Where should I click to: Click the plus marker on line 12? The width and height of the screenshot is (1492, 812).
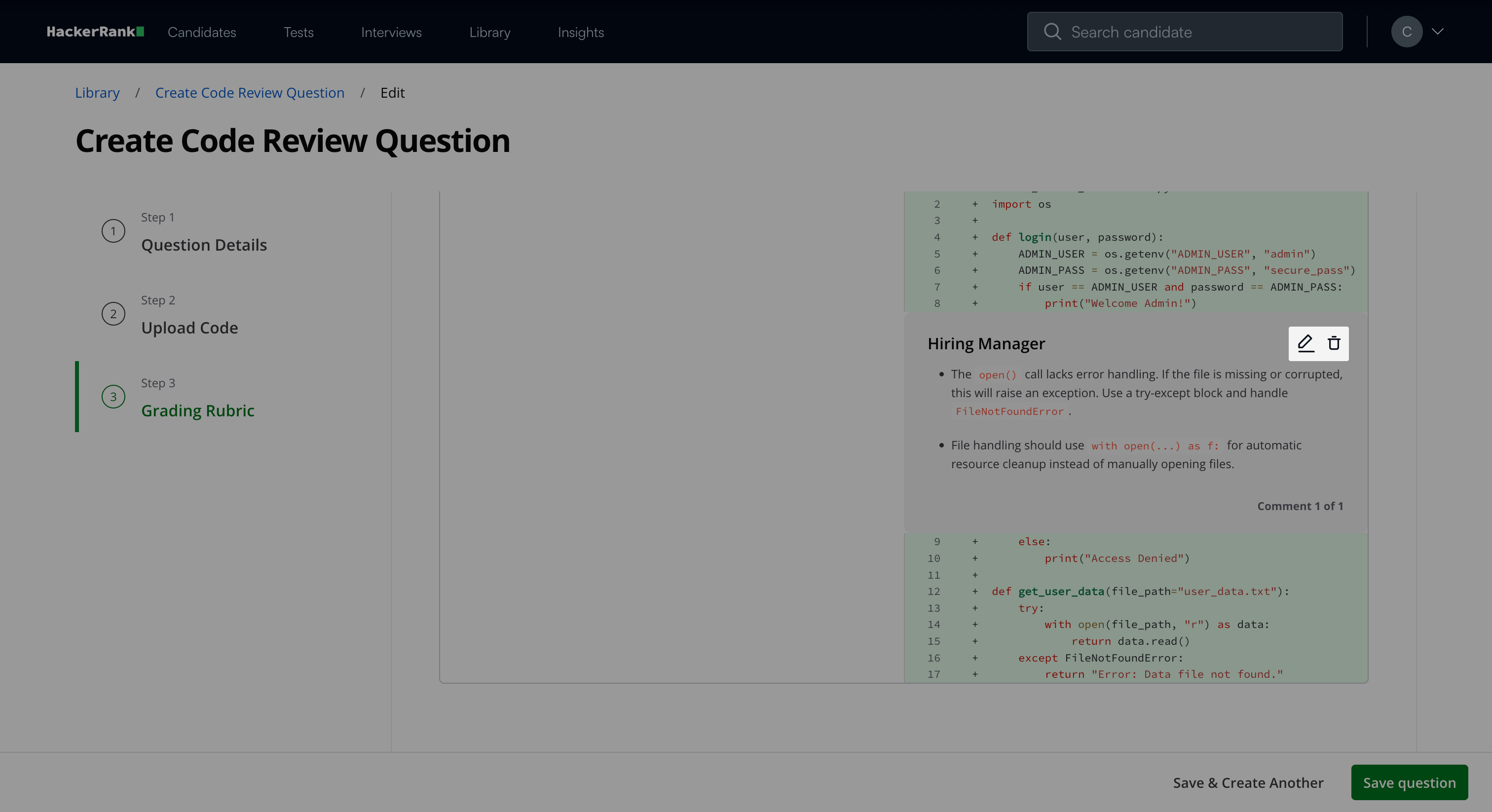975,591
